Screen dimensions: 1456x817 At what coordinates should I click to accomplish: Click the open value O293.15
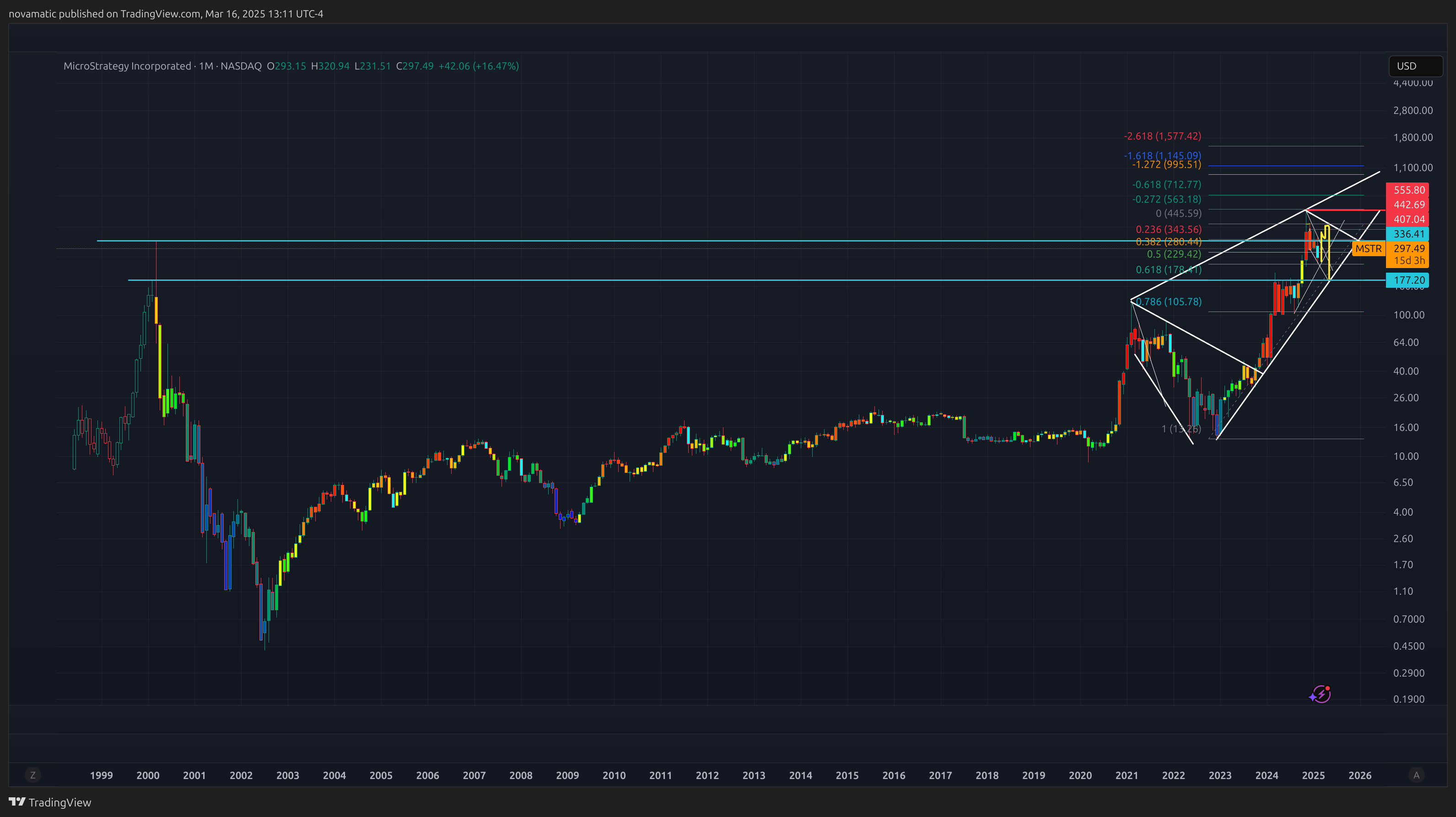(x=286, y=66)
